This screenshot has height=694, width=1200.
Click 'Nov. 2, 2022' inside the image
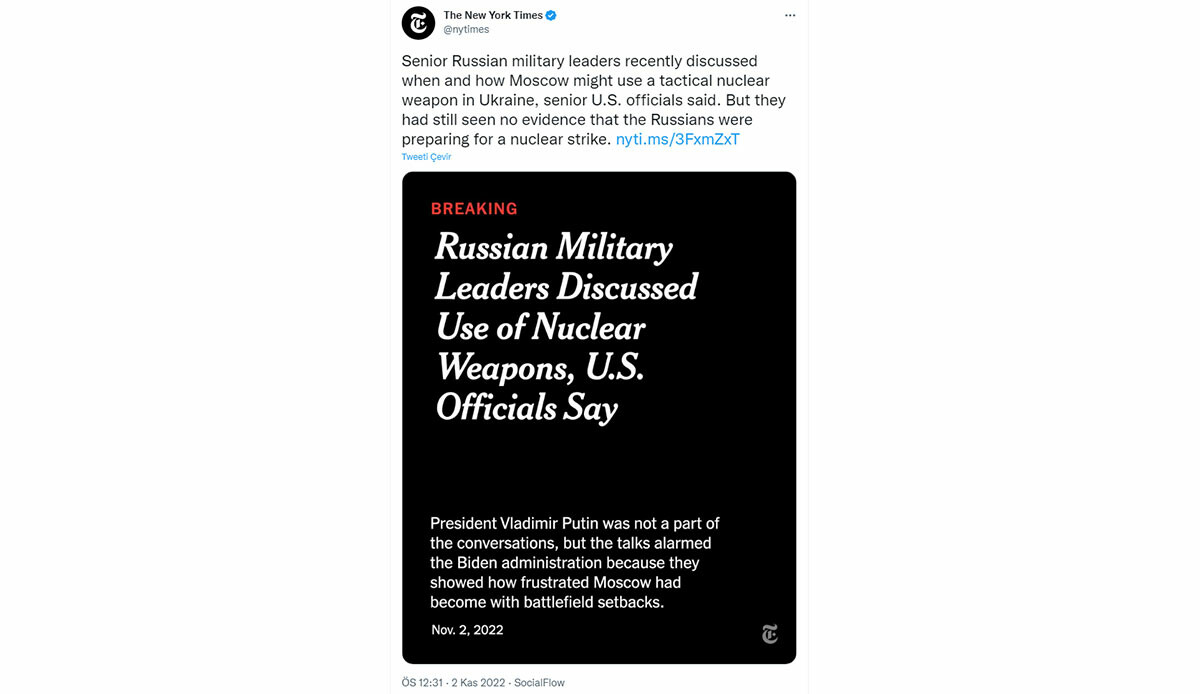(467, 630)
